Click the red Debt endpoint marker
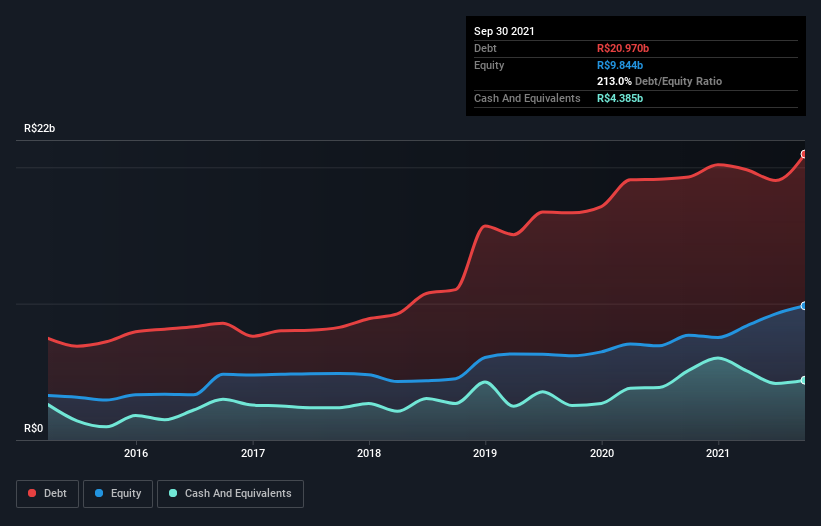This screenshot has width=821, height=526. [804, 154]
